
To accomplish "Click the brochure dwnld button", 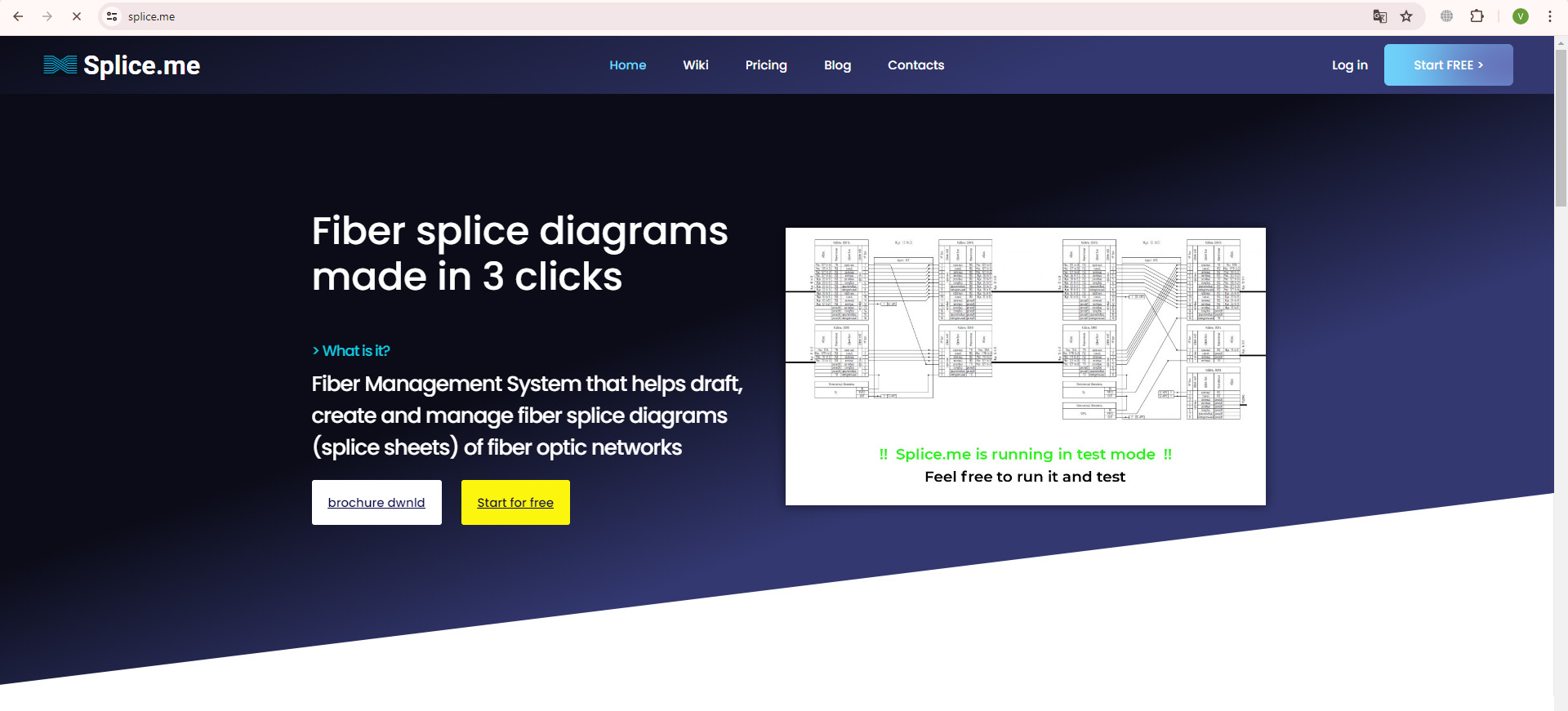I will click(x=376, y=503).
